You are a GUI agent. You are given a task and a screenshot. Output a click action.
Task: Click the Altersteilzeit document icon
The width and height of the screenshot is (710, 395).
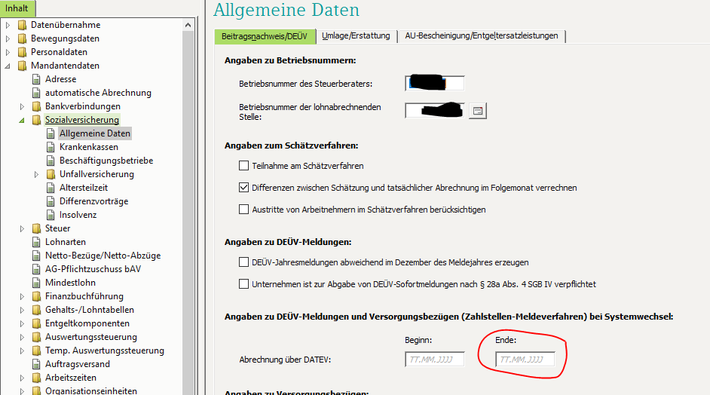[51, 188]
